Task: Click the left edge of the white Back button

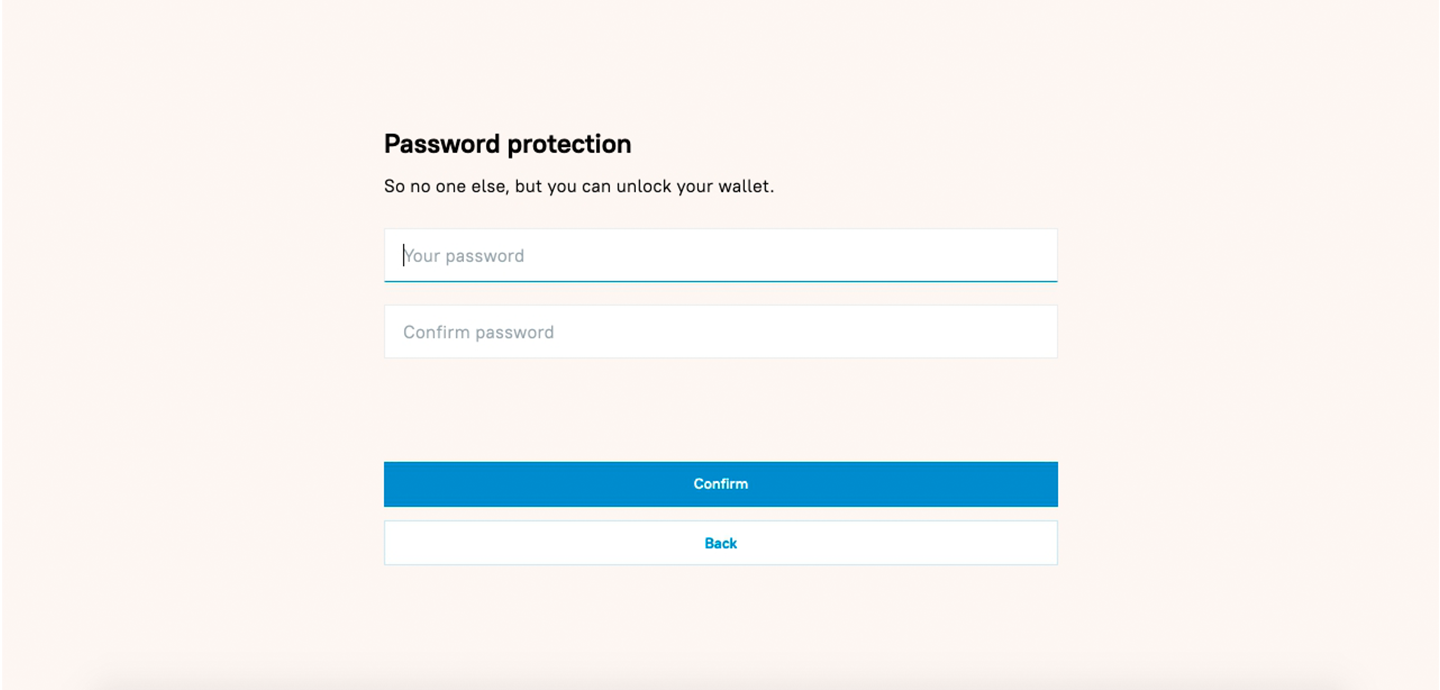Action: (x=396, y=543)
